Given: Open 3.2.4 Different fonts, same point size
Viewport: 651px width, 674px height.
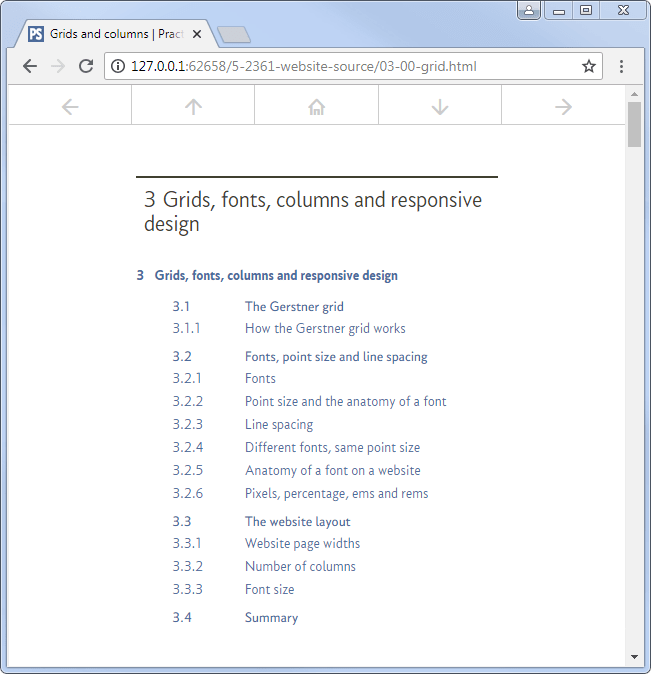Looking at the screenshot, I should pyautogui.click(x=296, y=447).
